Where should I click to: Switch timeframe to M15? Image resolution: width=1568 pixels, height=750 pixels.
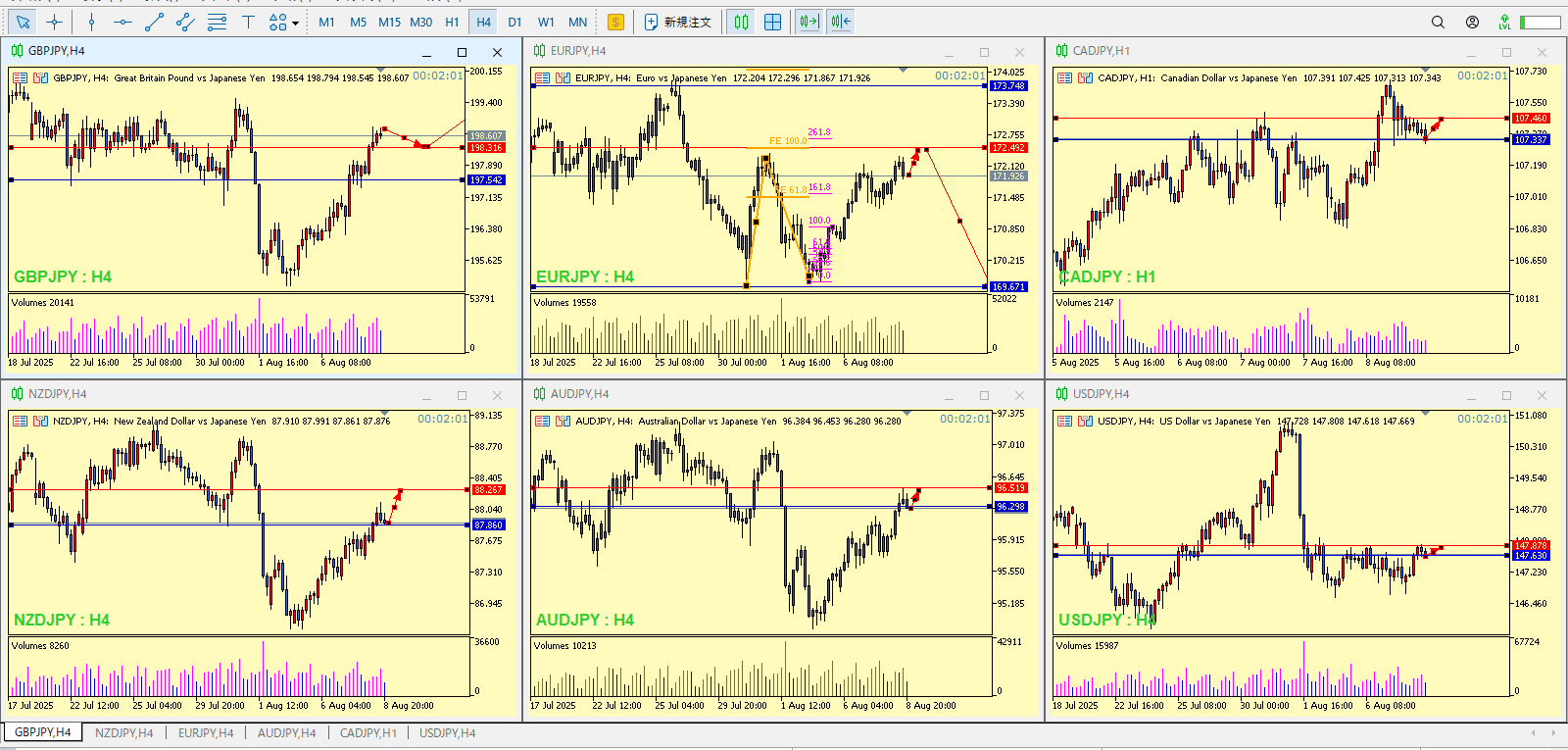click(390, 22)
